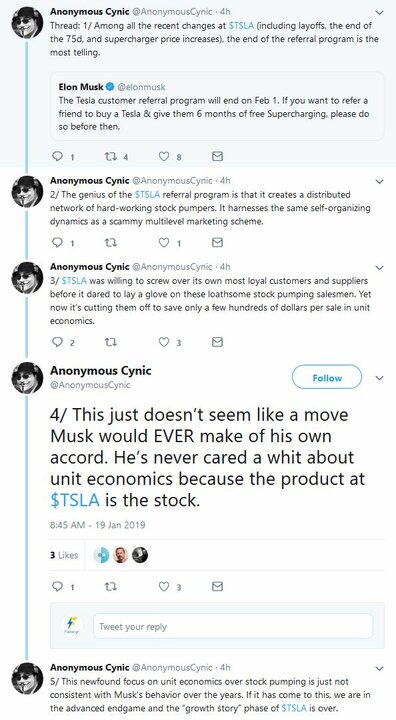Open $TSLA cashtag link in main tweet
Screen dimensions: 396x720
click(75, 500)
